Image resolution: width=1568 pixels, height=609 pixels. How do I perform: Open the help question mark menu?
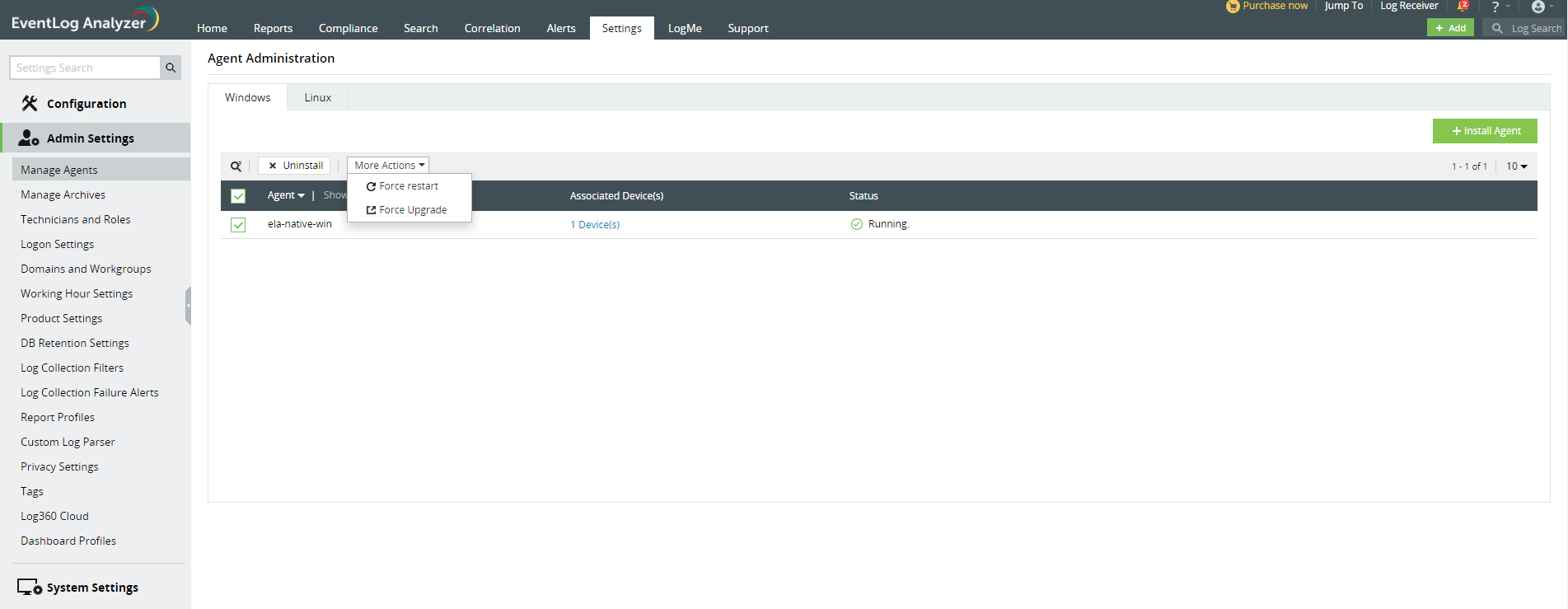1495,7
